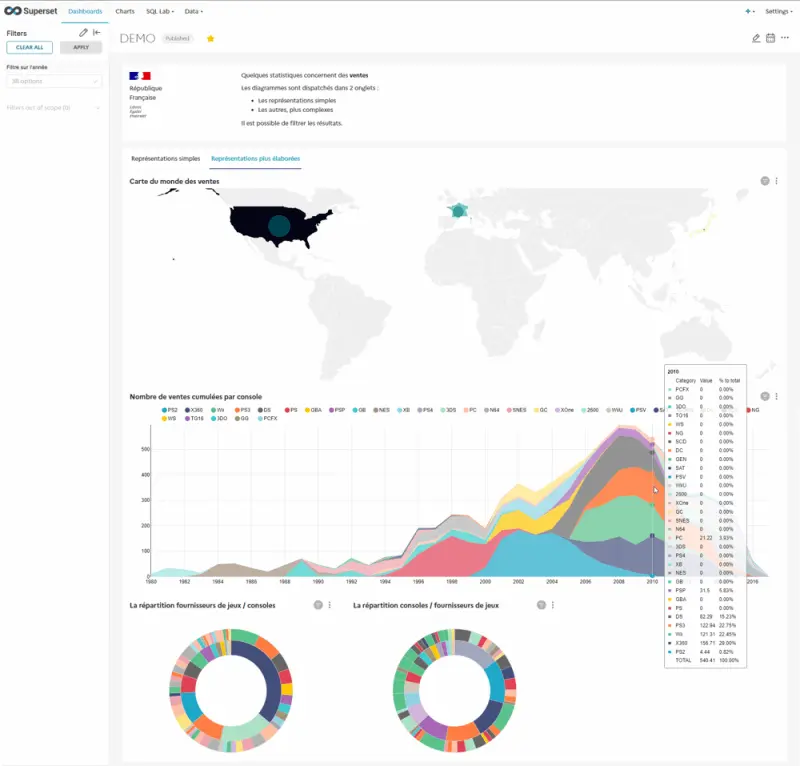The height and width of the screenshot is (766, 800).
Task: Open the SQL Lab dropdown menu
Action: pyautogui.click(x=160, y=11)
